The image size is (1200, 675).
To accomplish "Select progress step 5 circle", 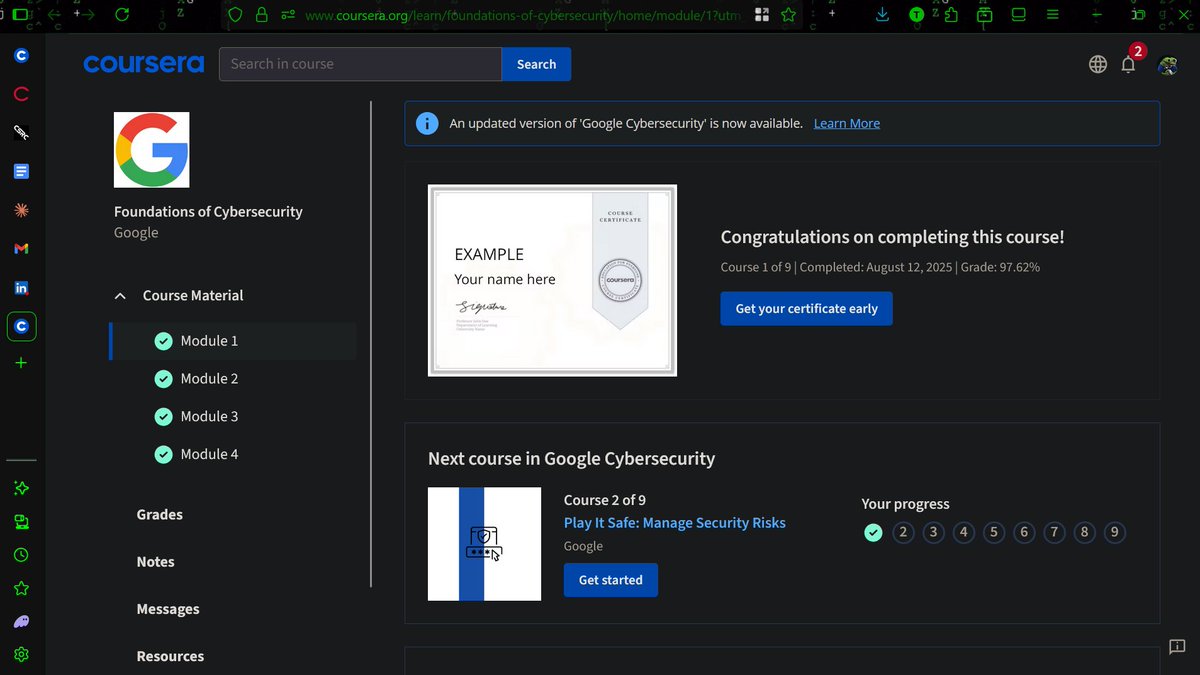I will pos(994,532).
